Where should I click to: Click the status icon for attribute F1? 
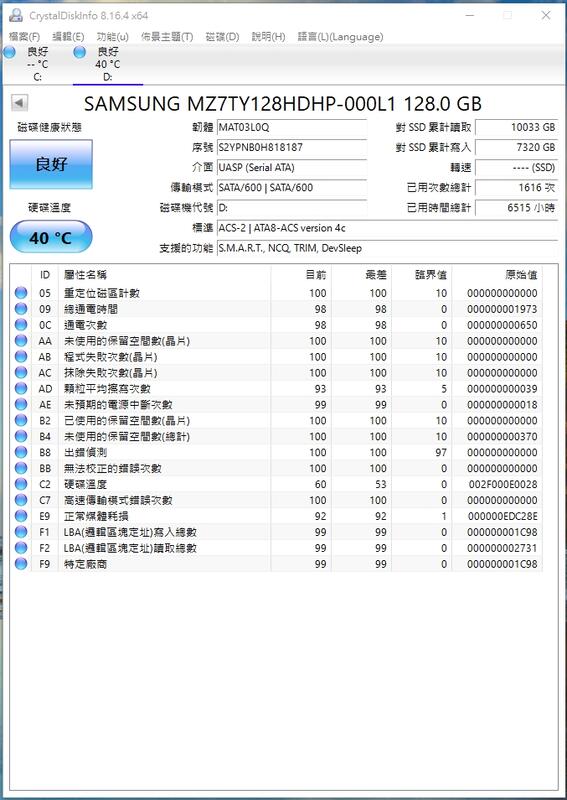[x=21, y=532]
